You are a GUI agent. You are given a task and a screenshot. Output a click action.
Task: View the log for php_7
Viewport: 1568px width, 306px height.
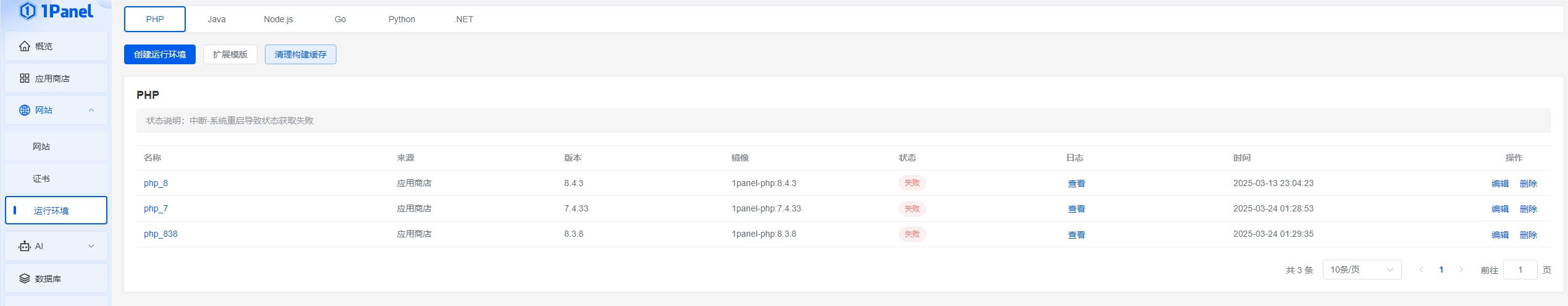(x=1077, y=209)
